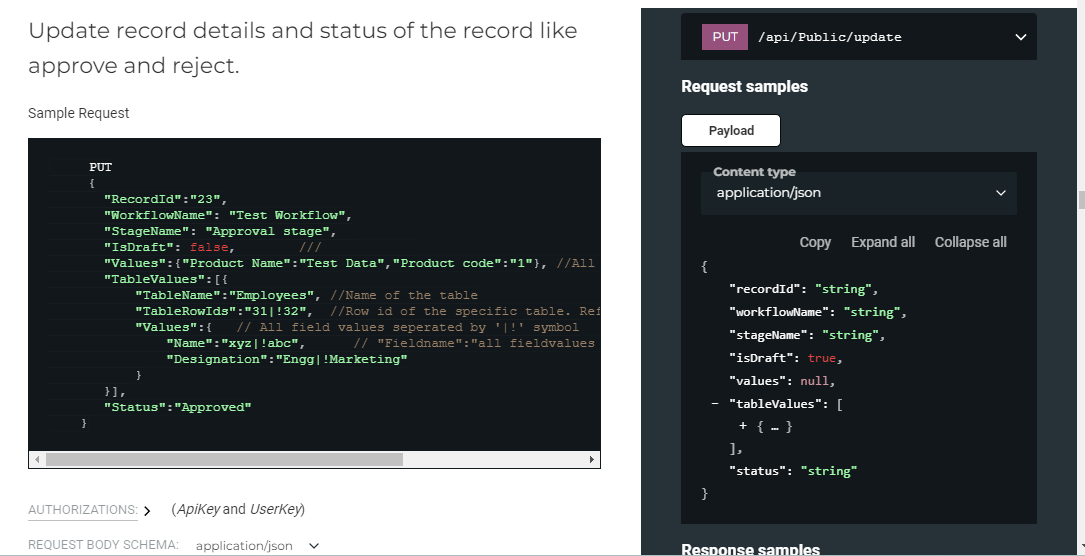Viewport: 1085px width, 556px height.
Task: Click the left scroll arrow under the sample code
Action: point(36,460)
